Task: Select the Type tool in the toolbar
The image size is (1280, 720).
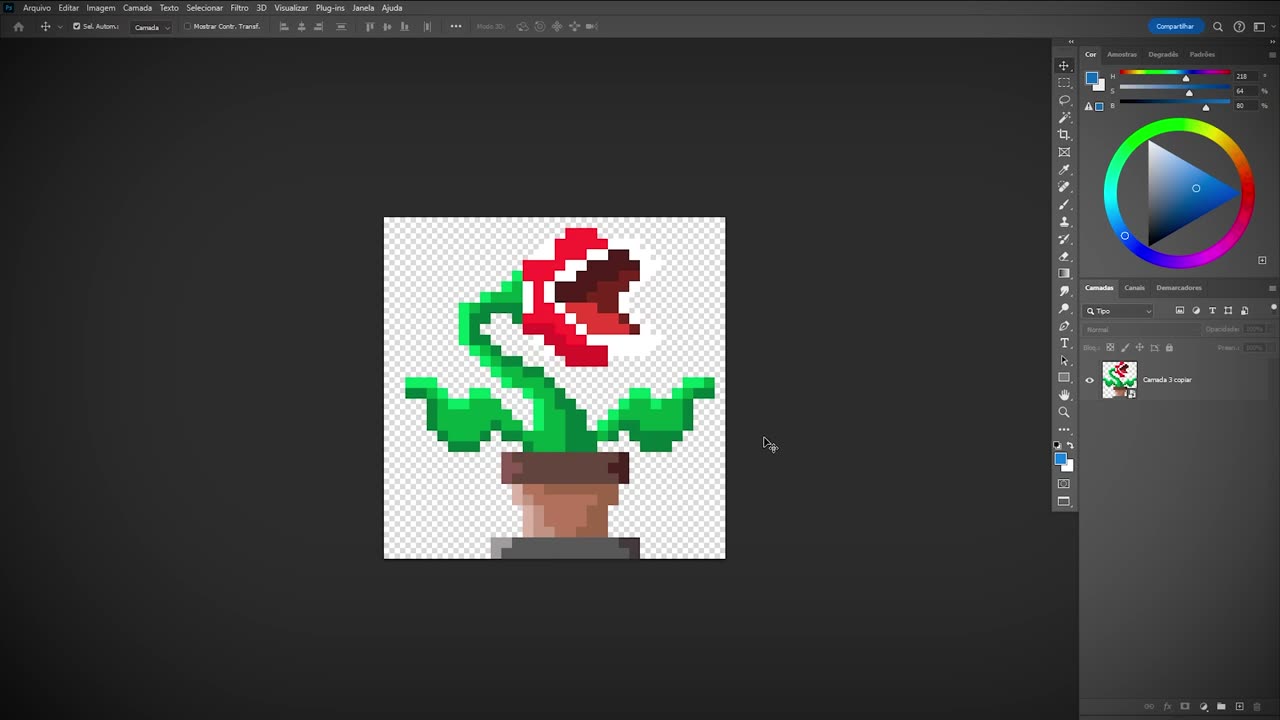Action: point(1064,343)
